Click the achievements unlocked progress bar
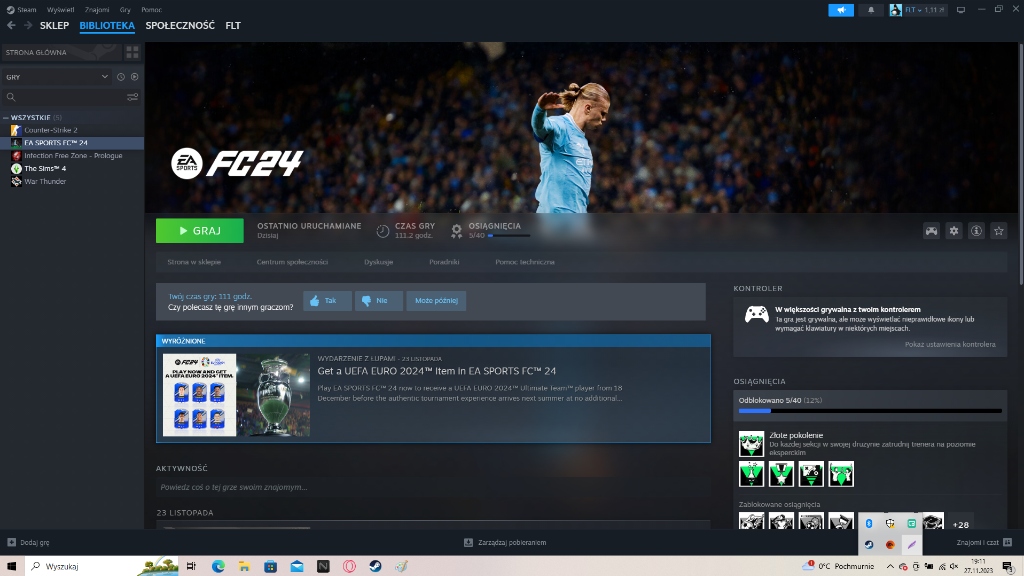 pyautogui.click(x=870, y=411)
